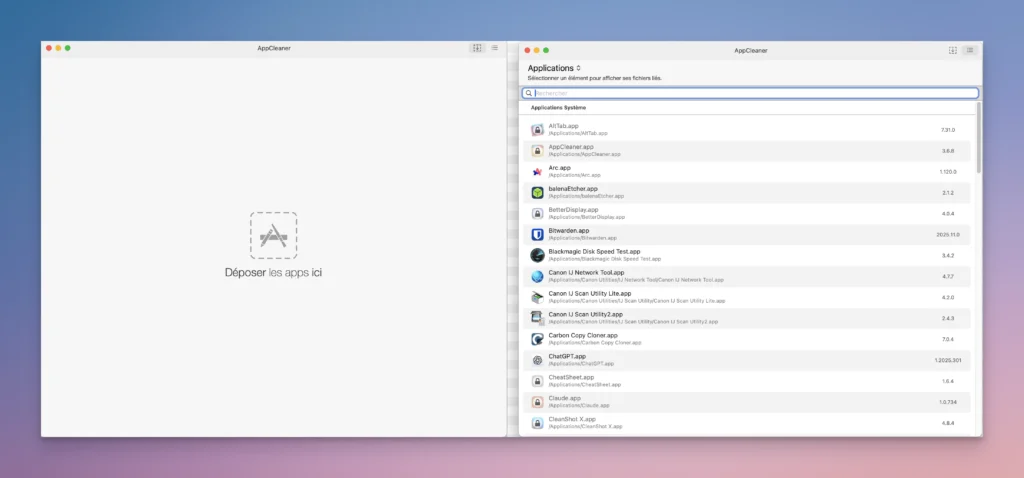Click the Sélectionner un élément hint text
This screenshot has height=478, width=1024.
pos(594,78)
